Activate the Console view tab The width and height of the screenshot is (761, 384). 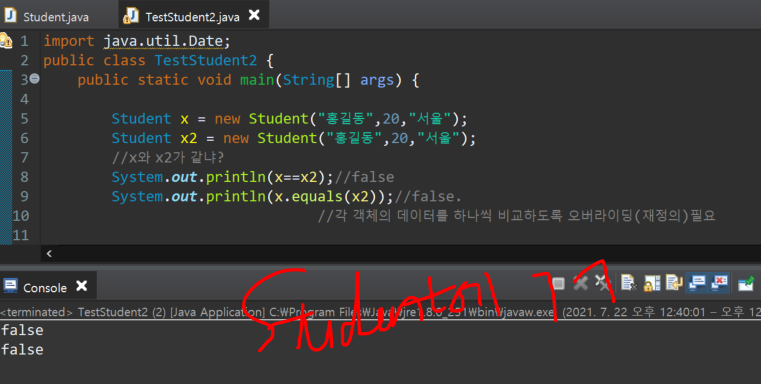point(35,287)
